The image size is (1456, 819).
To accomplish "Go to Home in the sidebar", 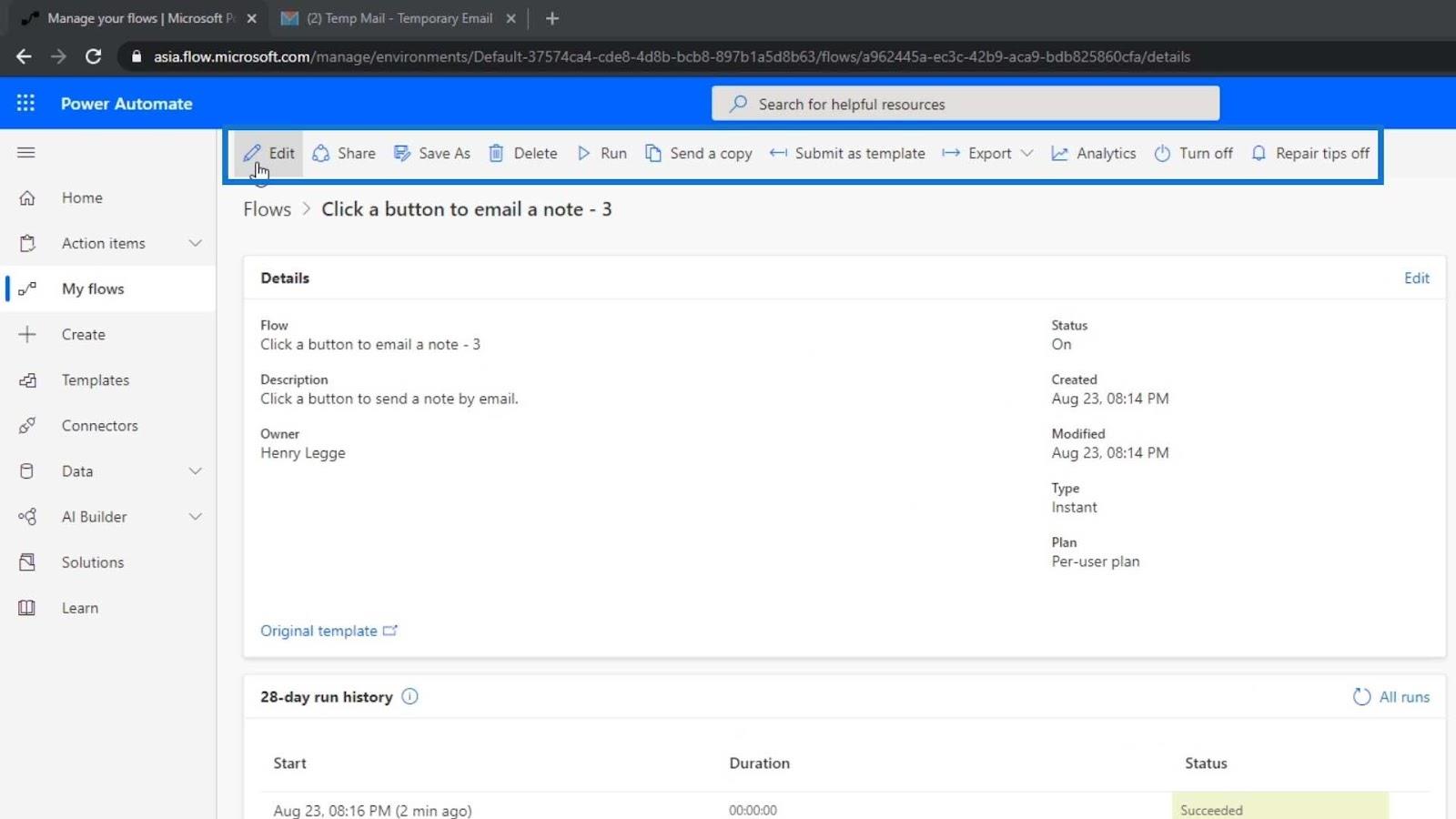I will pos(82,197).
